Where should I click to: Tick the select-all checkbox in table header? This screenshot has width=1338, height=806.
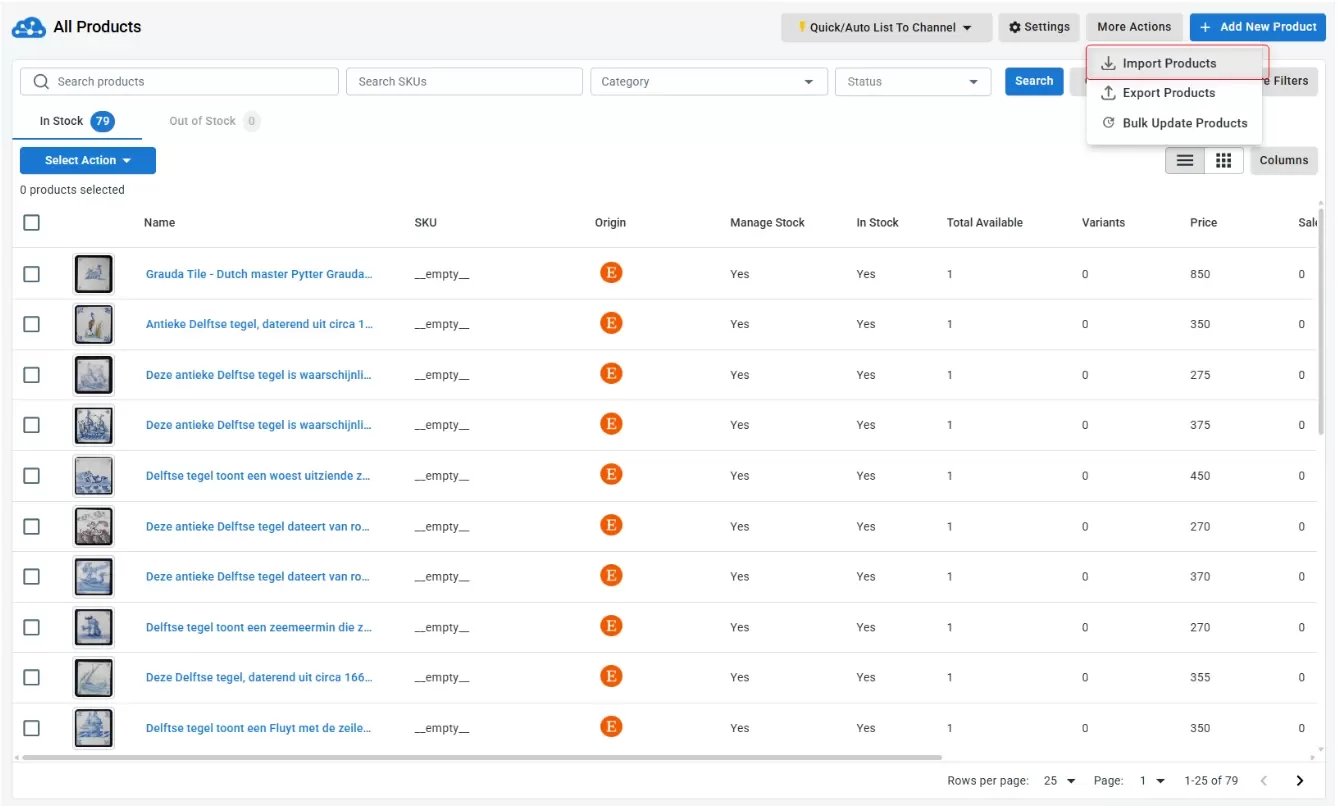coord(32,223)
